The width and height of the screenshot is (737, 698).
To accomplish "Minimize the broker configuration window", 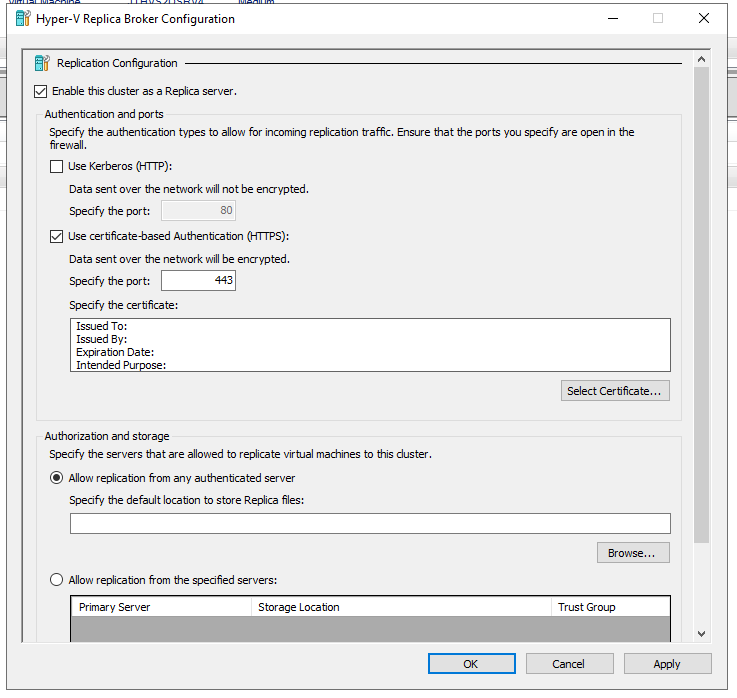I will coord(613,18).
